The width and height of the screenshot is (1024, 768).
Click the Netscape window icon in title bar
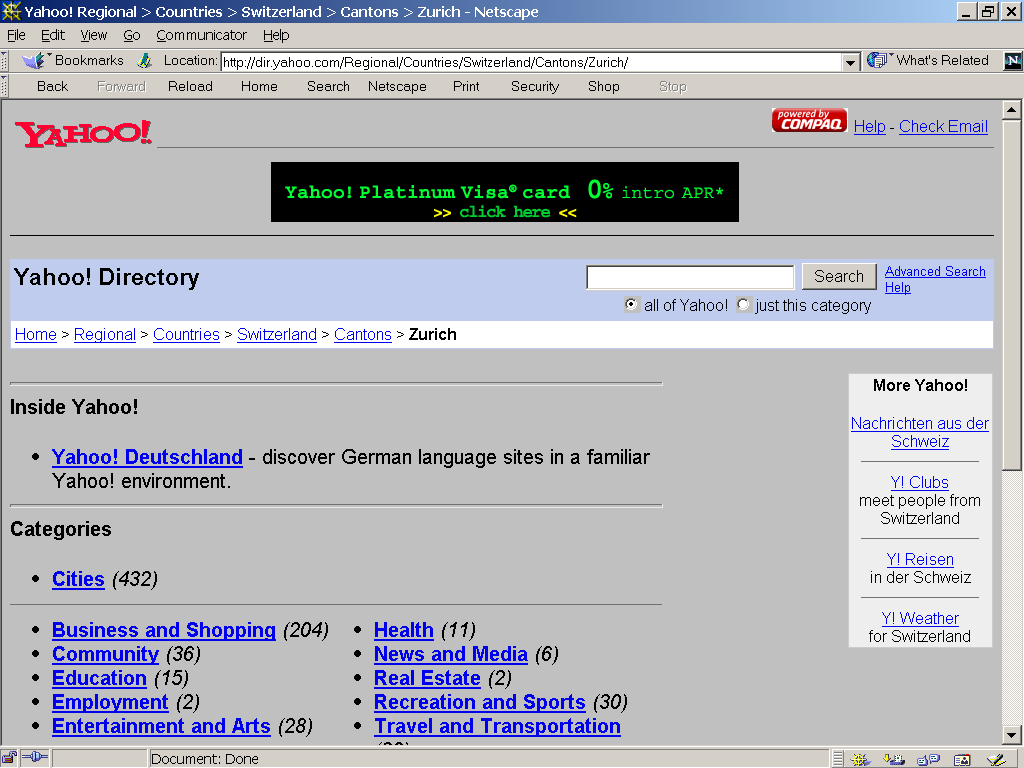coord(12,12)
